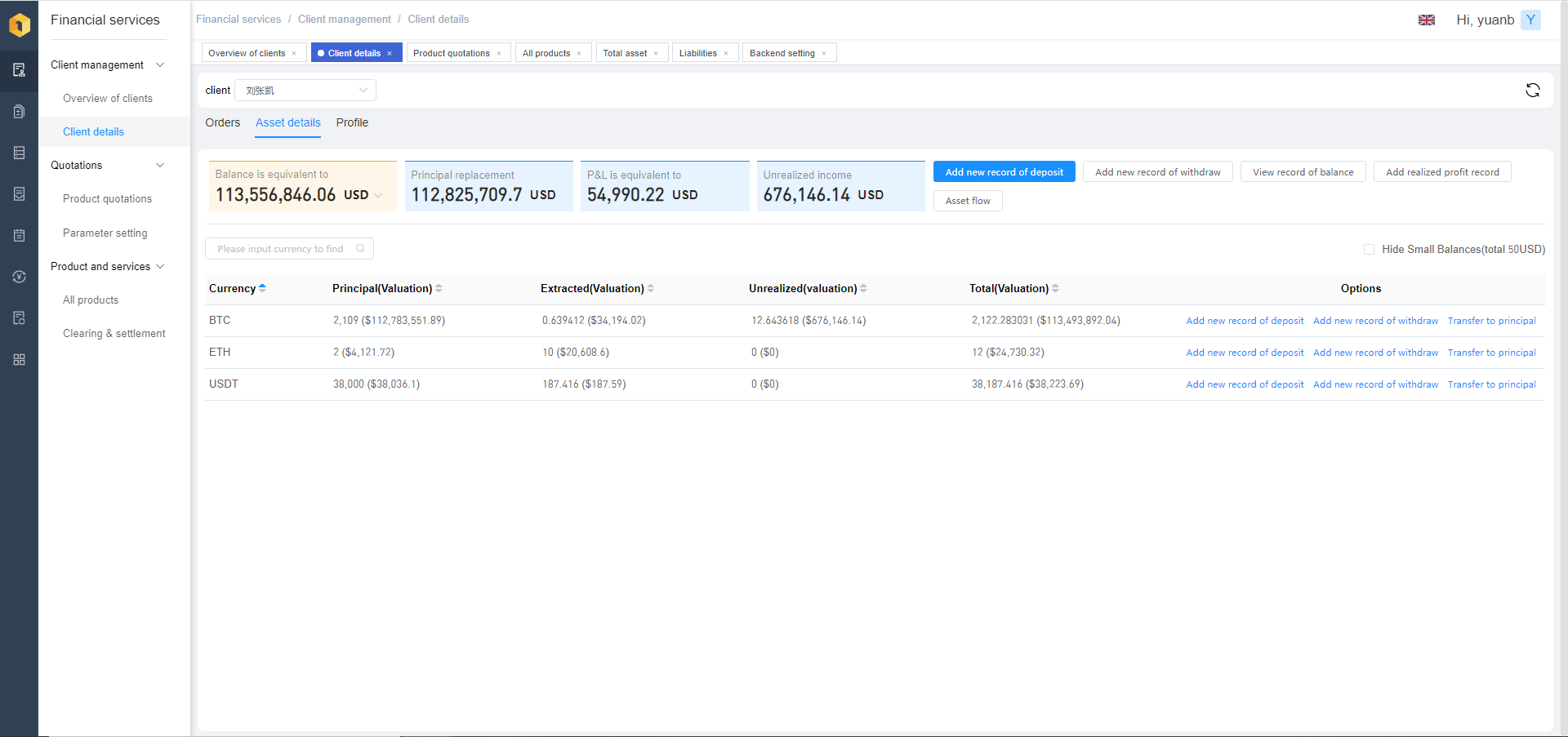Click blue Add new record of deposit button
Viewport: 1568px width, 737px height.
[x=1004, y=172]
